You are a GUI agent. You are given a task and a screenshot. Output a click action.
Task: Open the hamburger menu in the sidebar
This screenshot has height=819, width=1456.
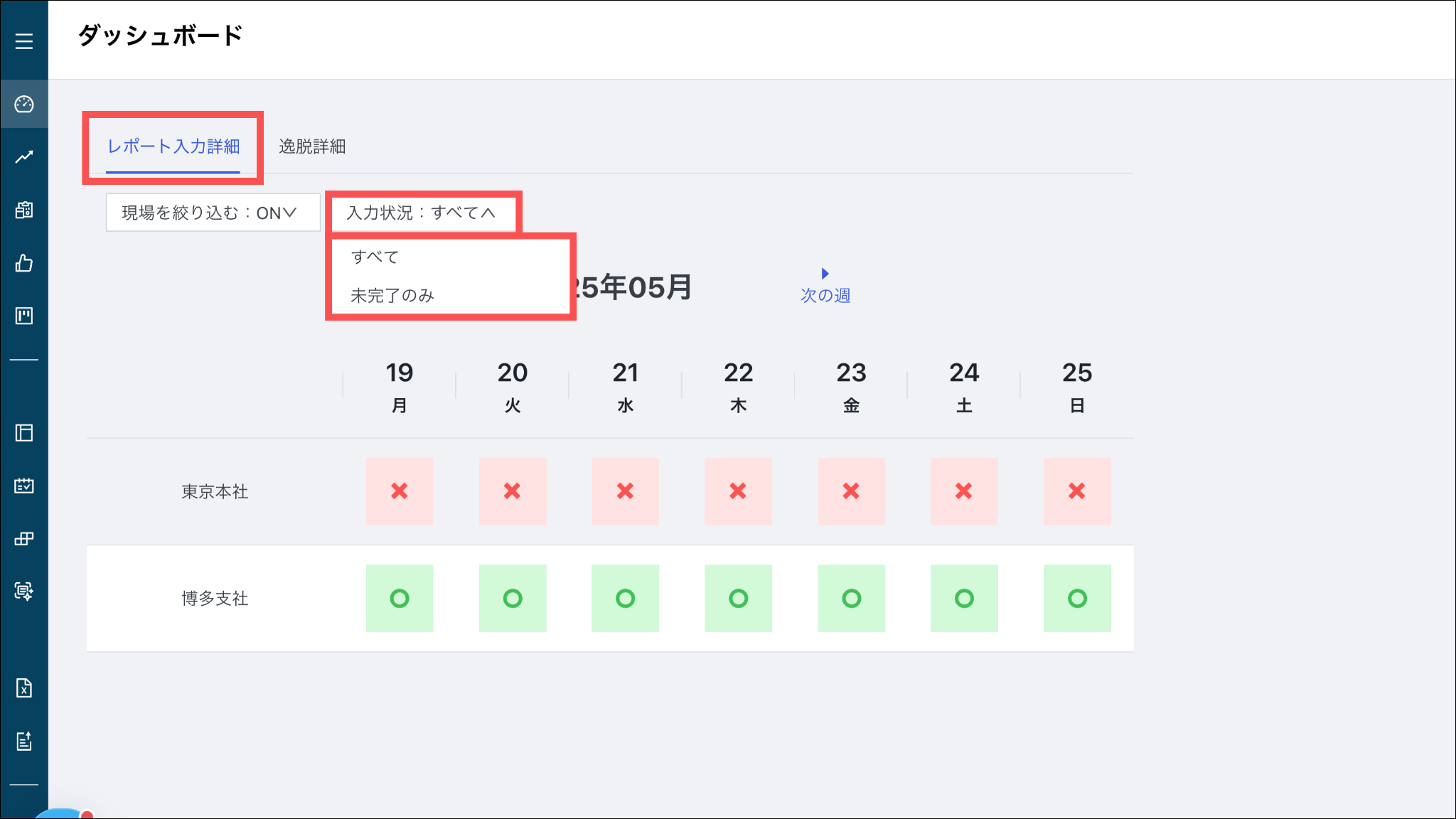click(24, 41)
